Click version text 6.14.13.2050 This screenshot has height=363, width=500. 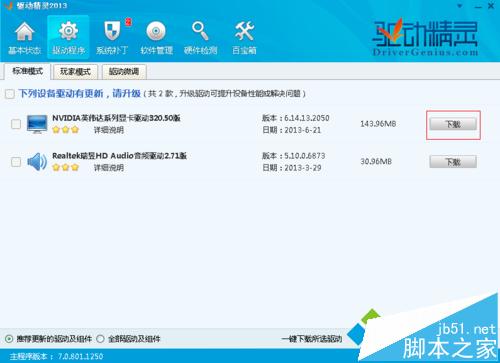(307, 118)
